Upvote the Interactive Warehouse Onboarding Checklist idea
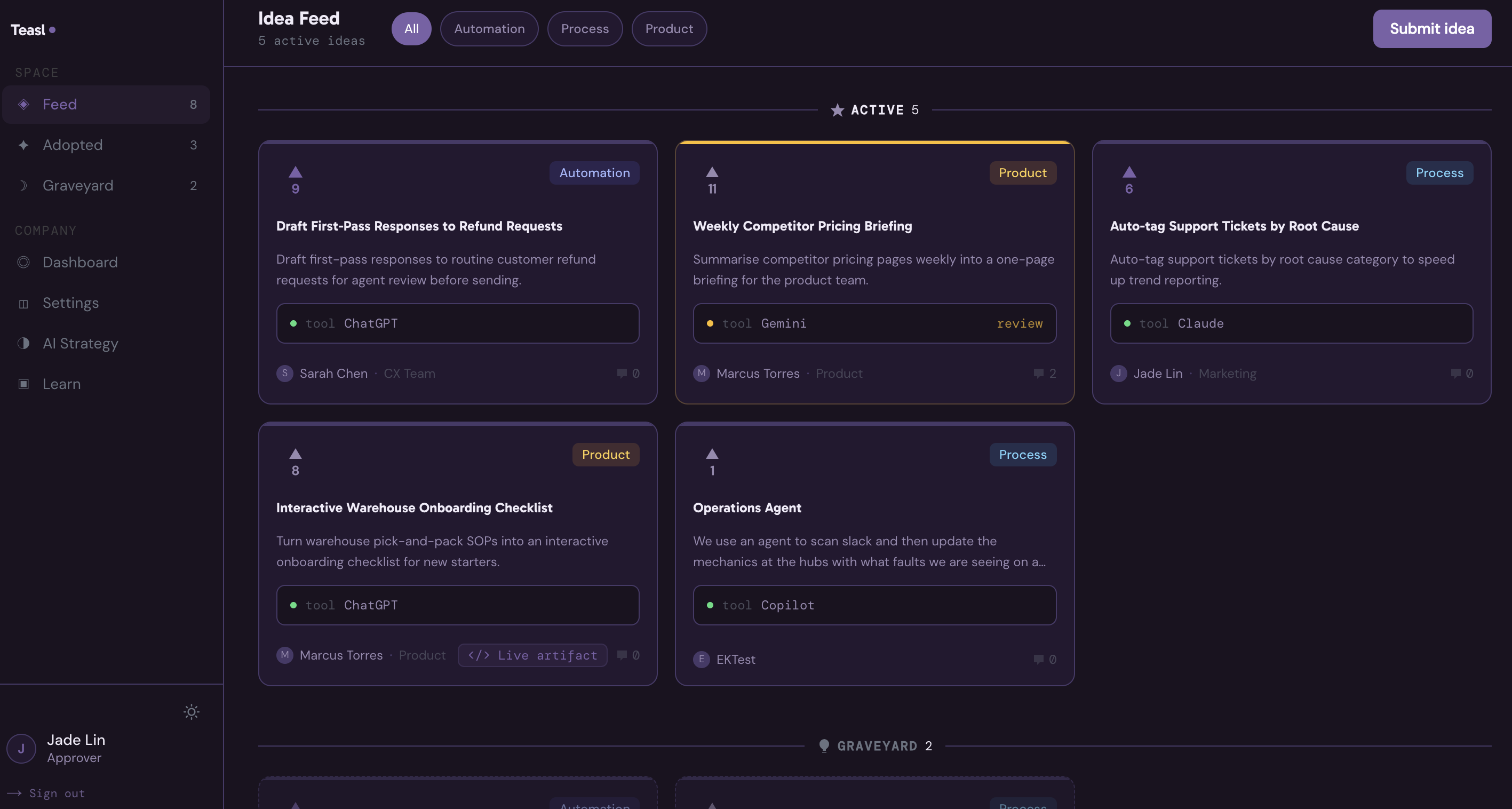This screenshot has height=809, width=1512. (x=295, y=462)
